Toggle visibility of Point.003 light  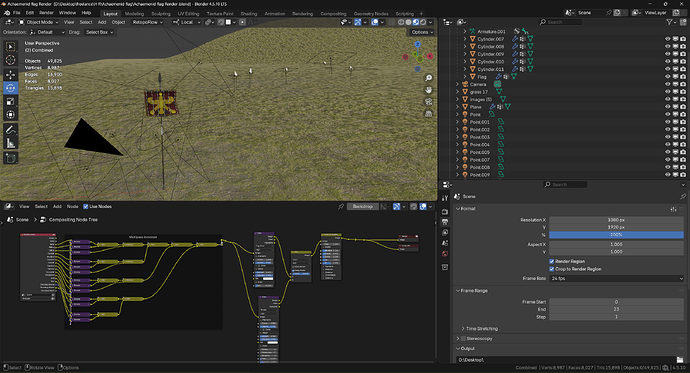668,137
